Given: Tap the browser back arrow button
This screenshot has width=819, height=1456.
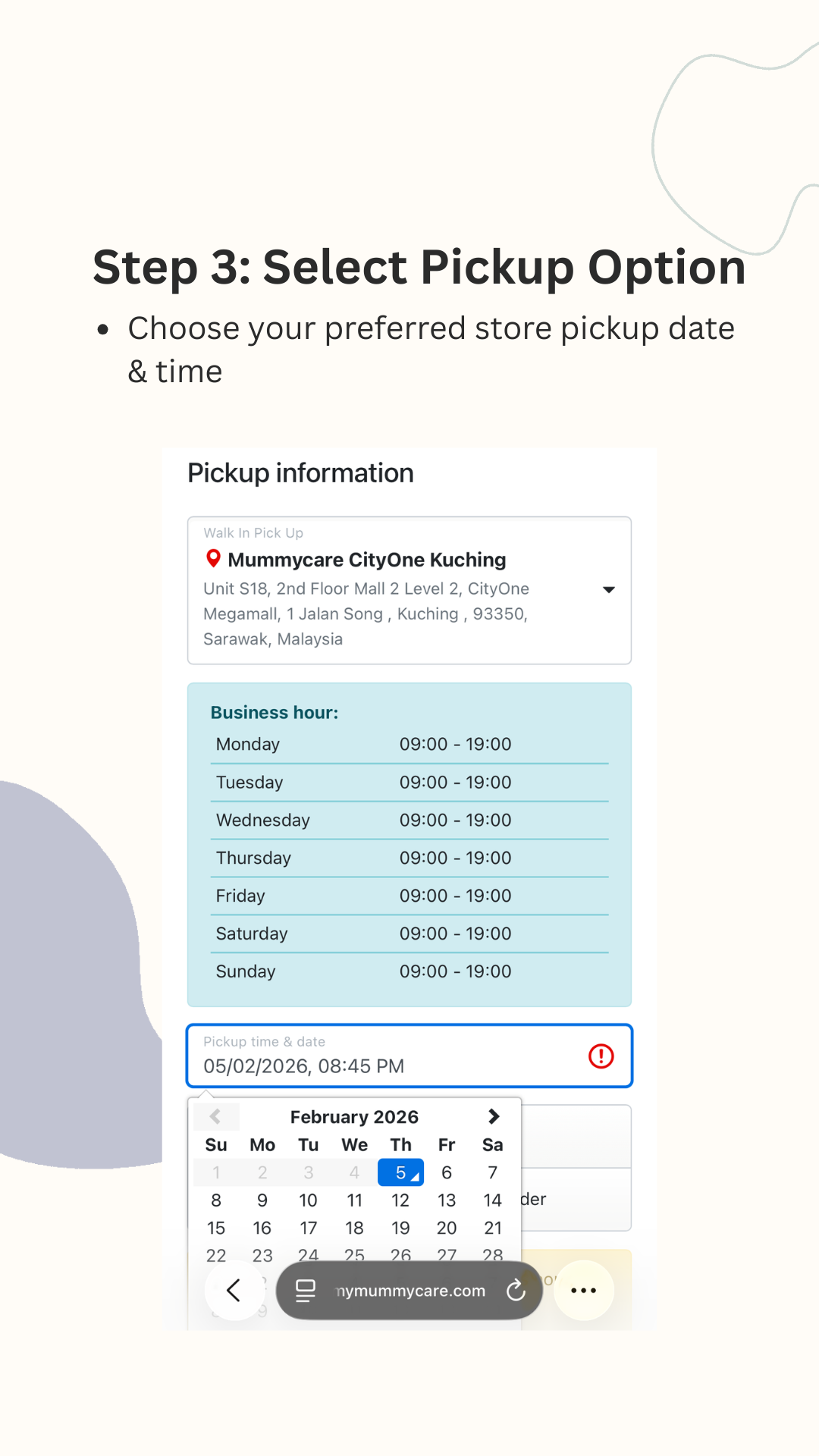Looking at the screenshot, I should [x=234, y=1290].
